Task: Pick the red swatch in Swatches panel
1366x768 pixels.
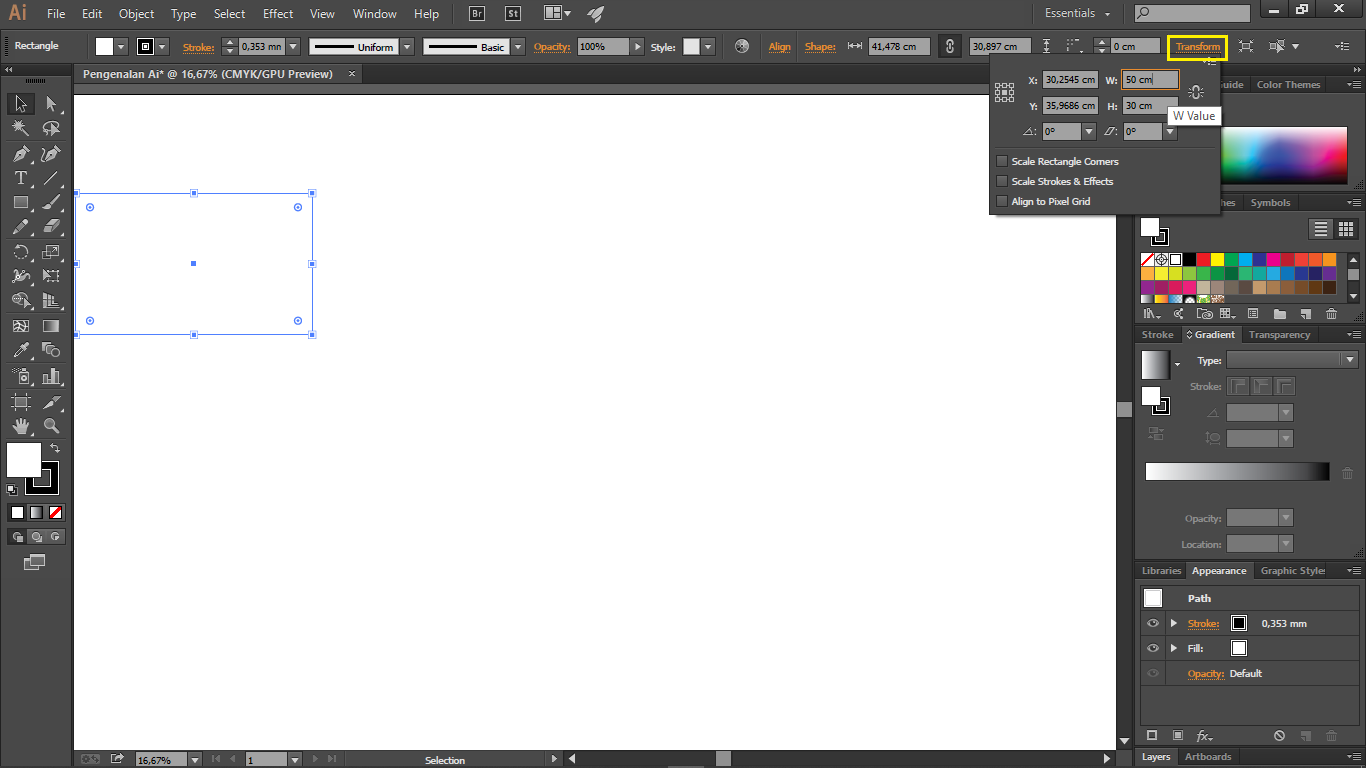Action: coord(1203,259)
